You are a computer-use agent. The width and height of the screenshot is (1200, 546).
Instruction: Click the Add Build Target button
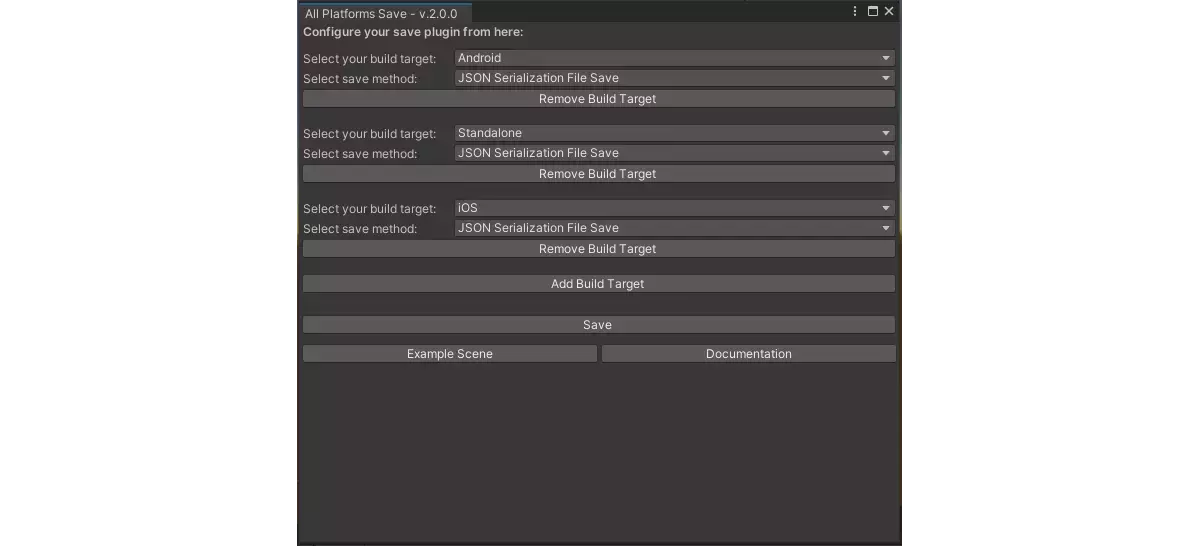pos(598,284)
